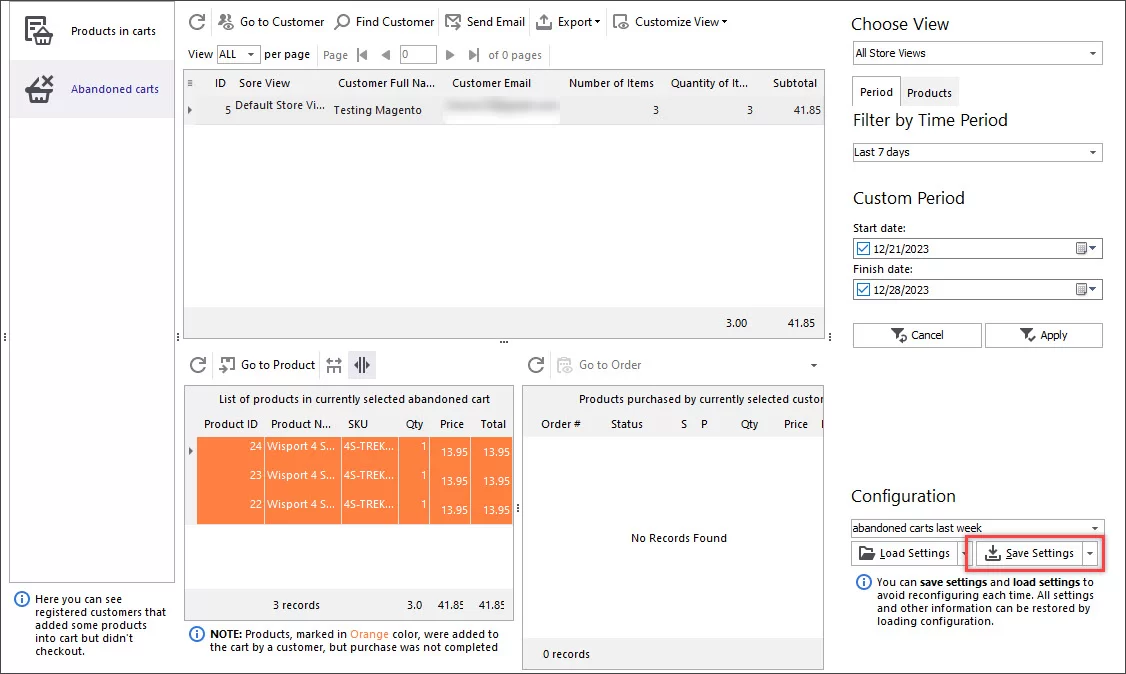Open the Start date calendar picker

click(1086, 248)
